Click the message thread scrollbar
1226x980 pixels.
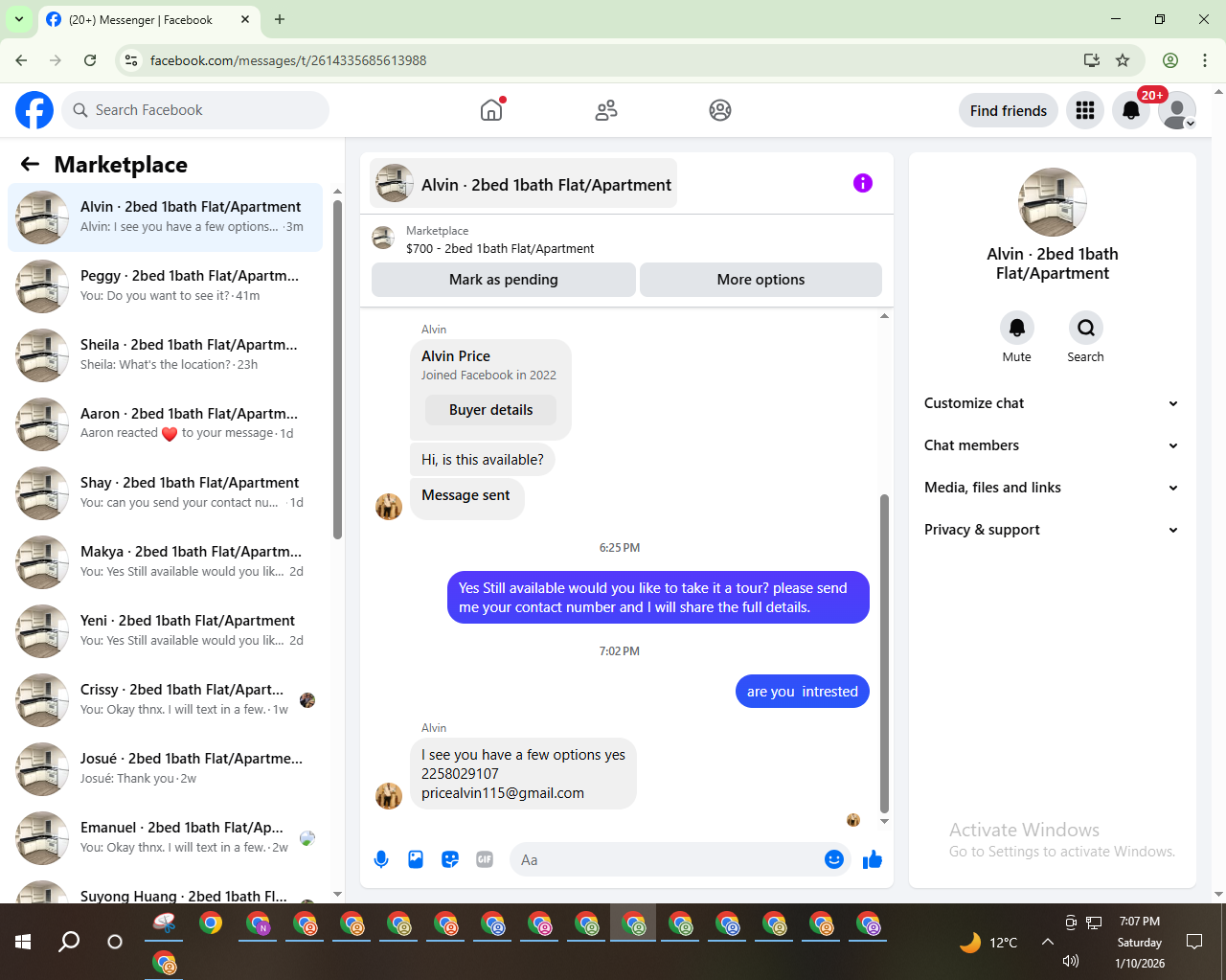coord(884,653)
